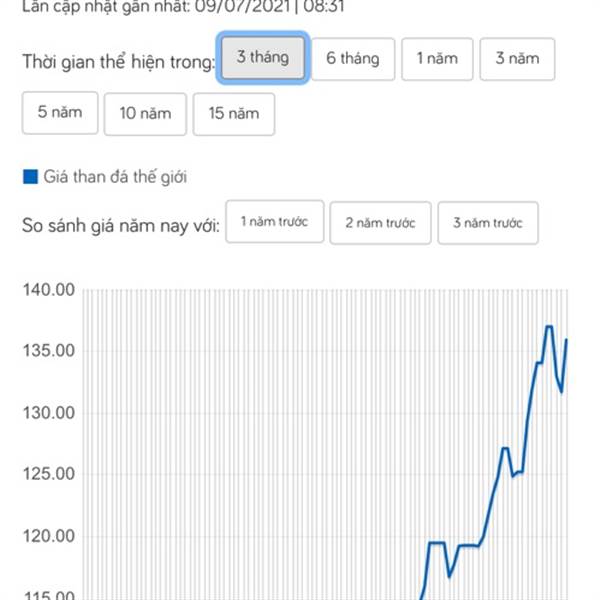Compare with 3 năm trước prices
600x600 pixels.
[488, 223]
